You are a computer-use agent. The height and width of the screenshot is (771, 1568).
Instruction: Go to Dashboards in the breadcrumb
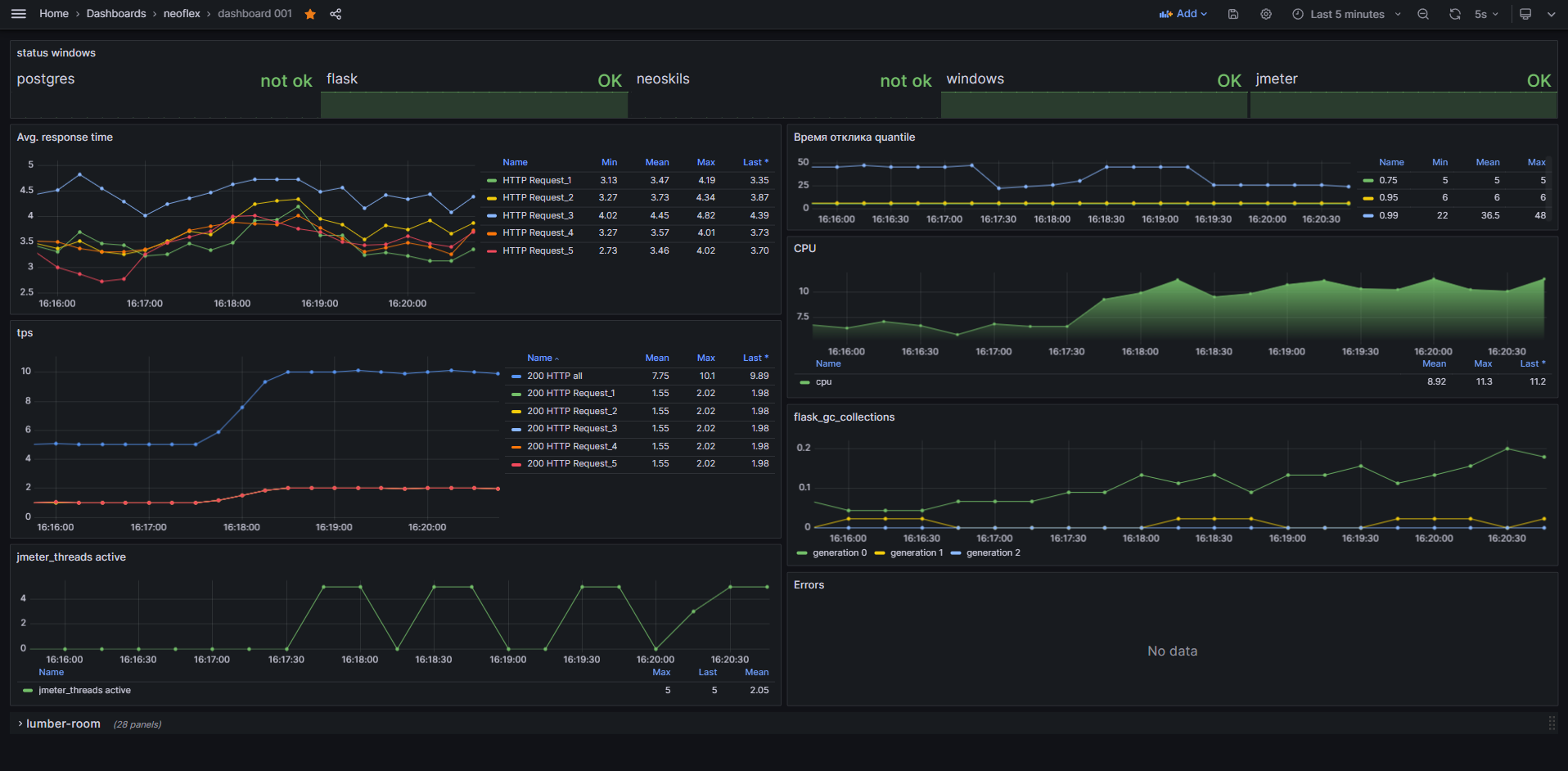(x=116, y=14)
